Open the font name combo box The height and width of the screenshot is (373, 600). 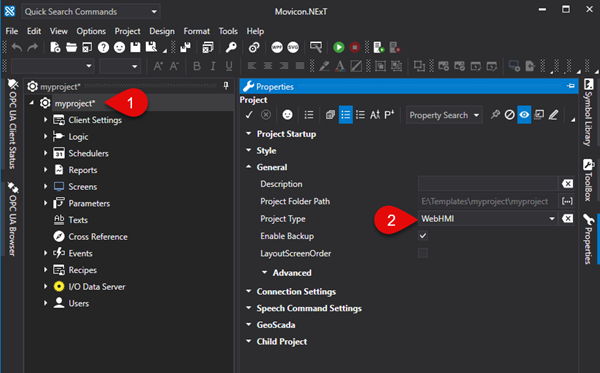(52, 66)
